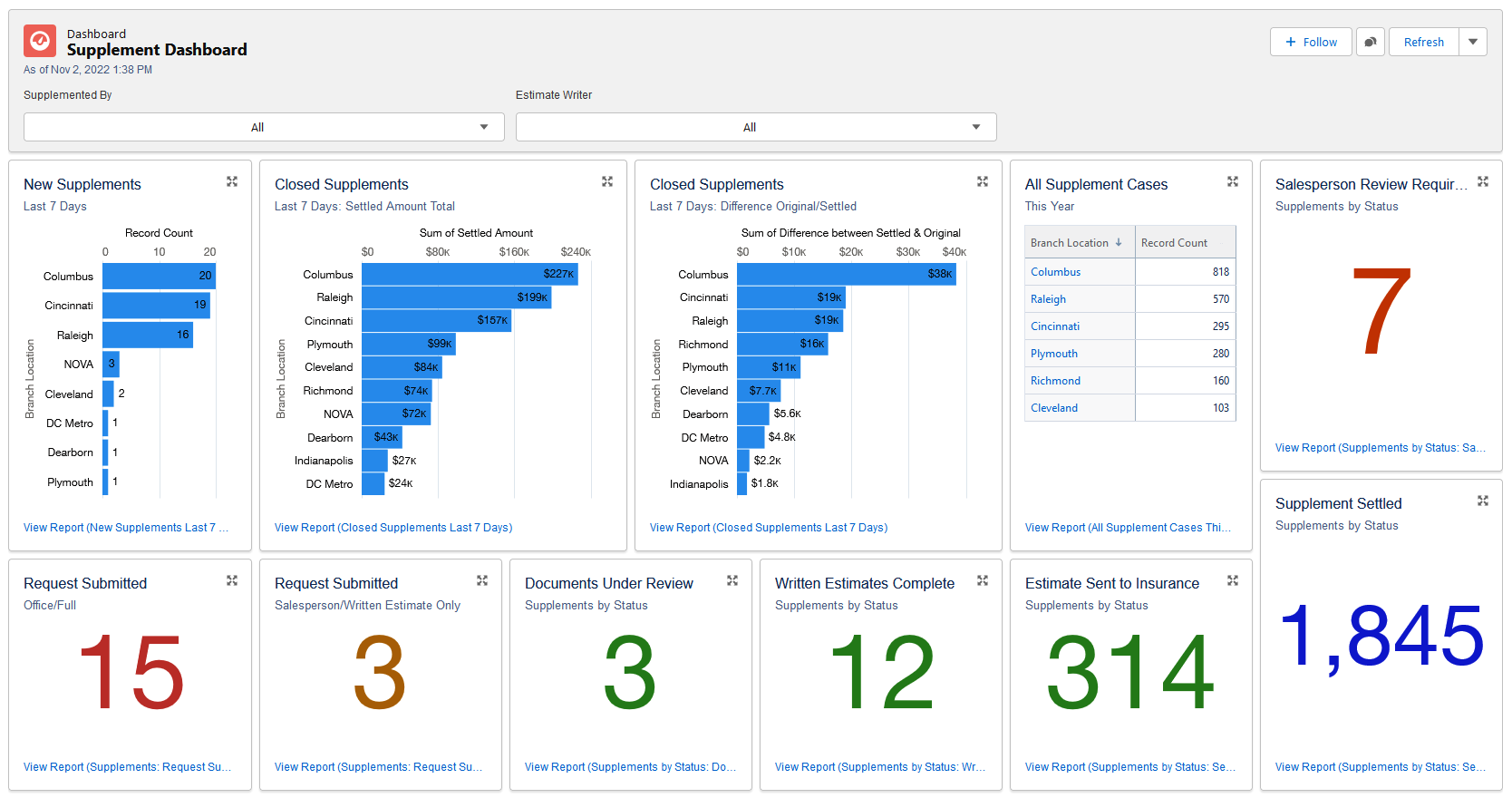The height and width of the screenshot is (798, 1512).
Task: Click the Columbus bar in New Supplements chart
Action: [159, 276]
